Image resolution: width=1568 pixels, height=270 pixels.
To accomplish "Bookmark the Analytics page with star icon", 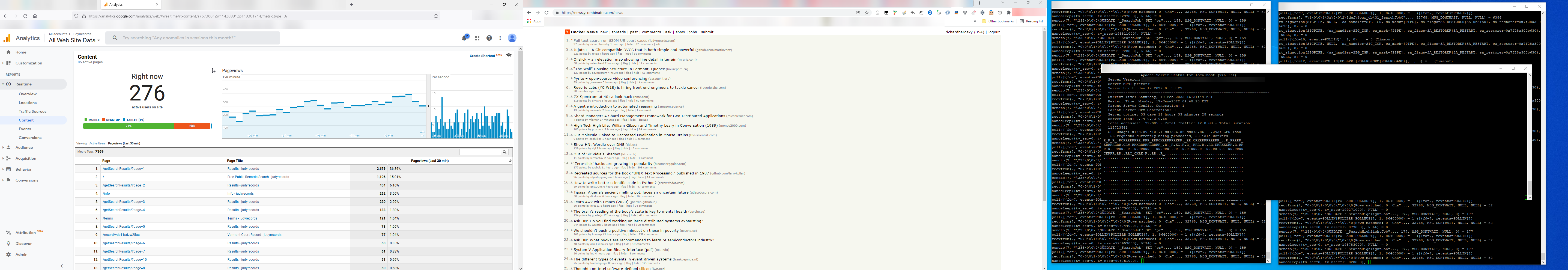I will click(436, 16).
